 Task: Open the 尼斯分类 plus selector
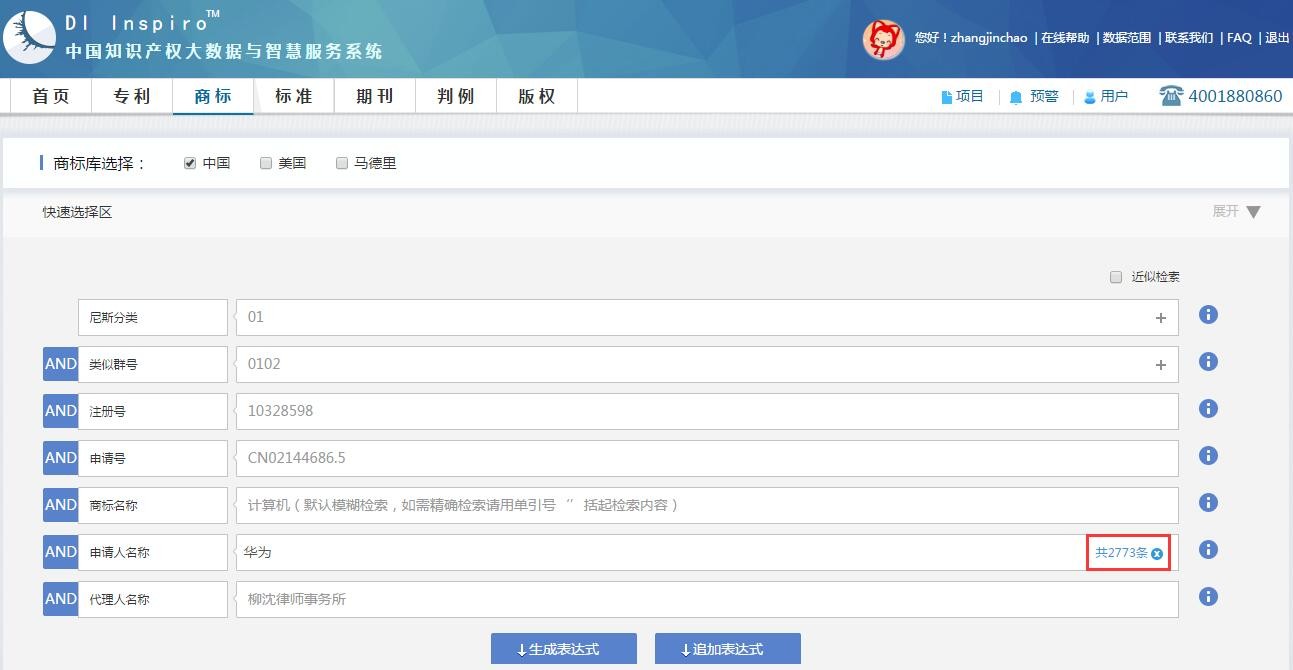(x=1160, y=318)
